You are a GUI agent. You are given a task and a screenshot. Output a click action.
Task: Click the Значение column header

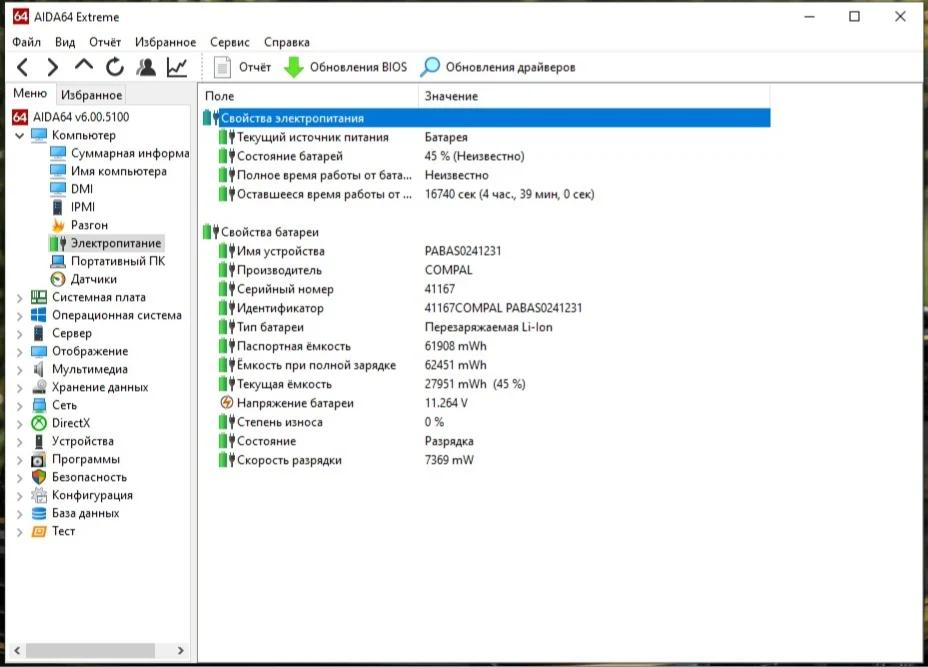point(594,96)
